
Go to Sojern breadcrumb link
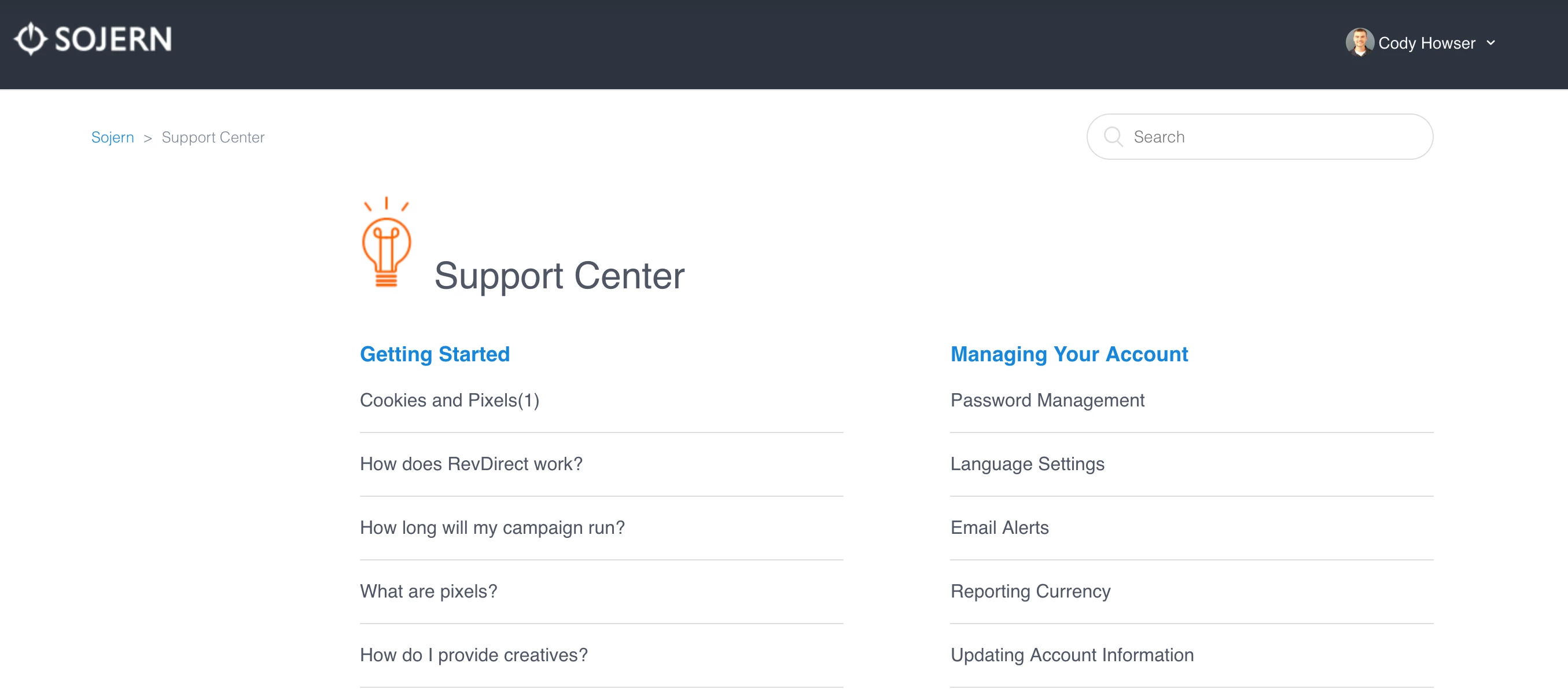112,137
